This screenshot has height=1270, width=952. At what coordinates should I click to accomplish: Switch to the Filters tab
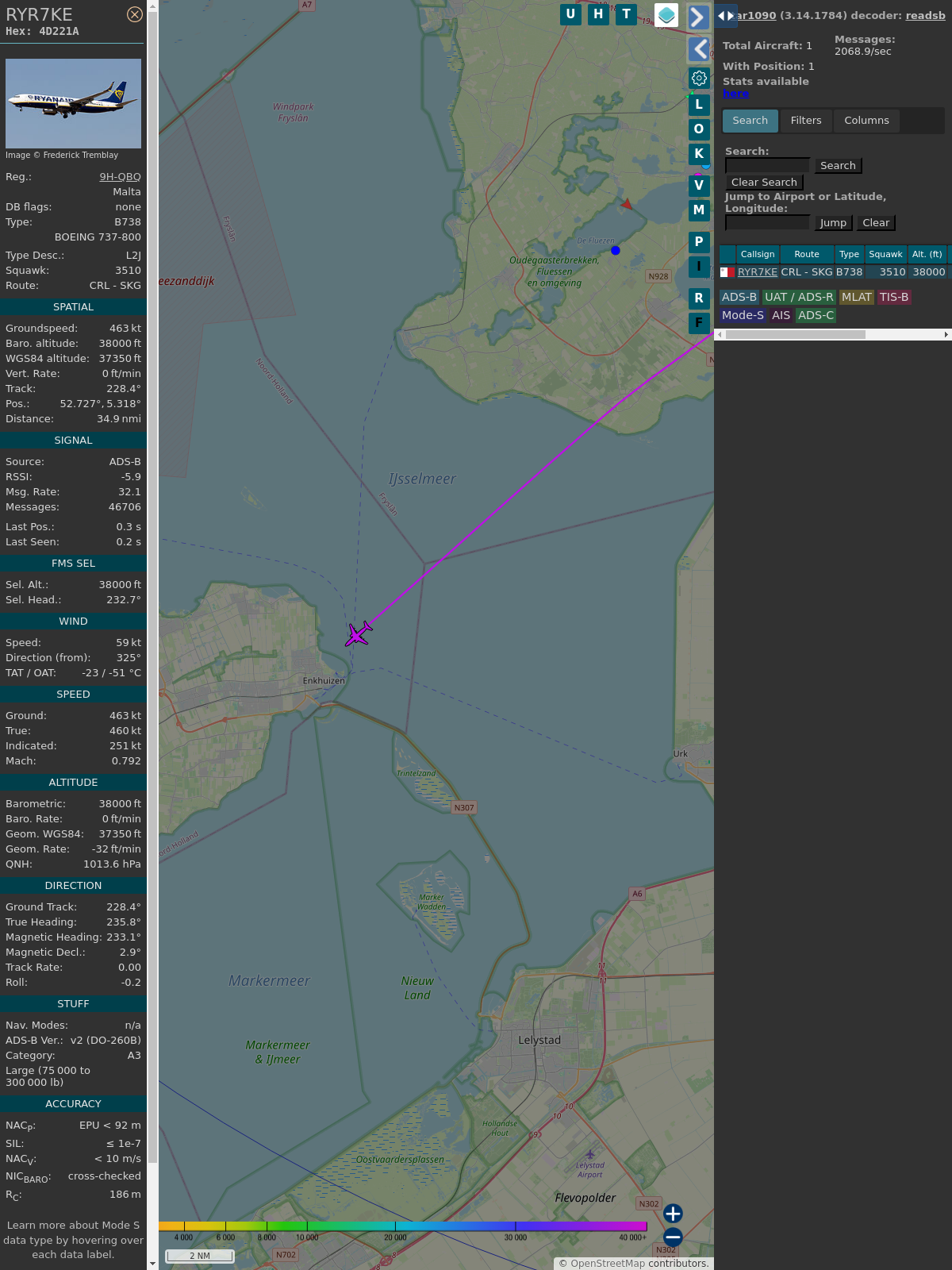click(806, 121)
